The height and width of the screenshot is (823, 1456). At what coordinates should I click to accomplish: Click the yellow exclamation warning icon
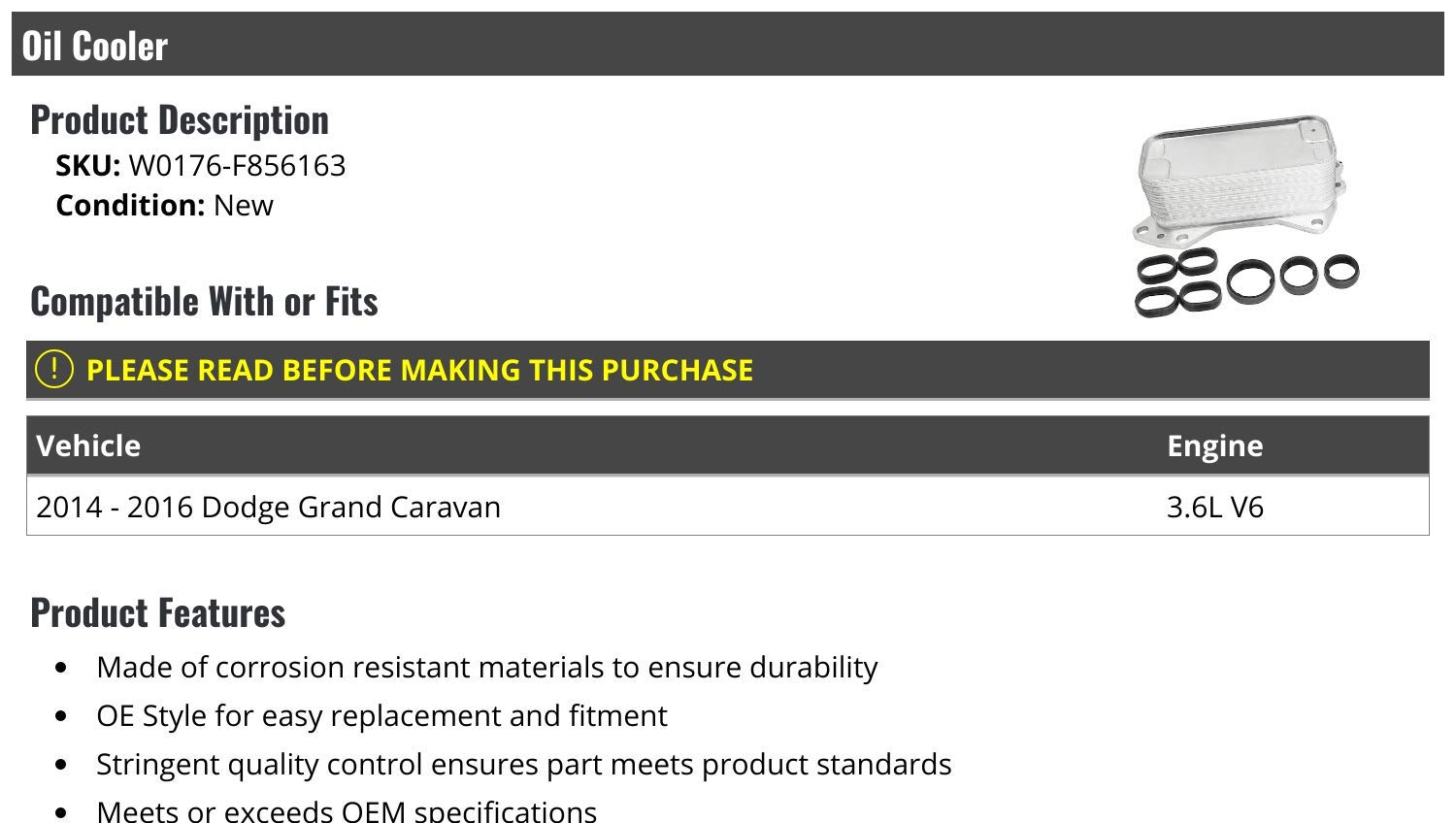tap(54, 369)
